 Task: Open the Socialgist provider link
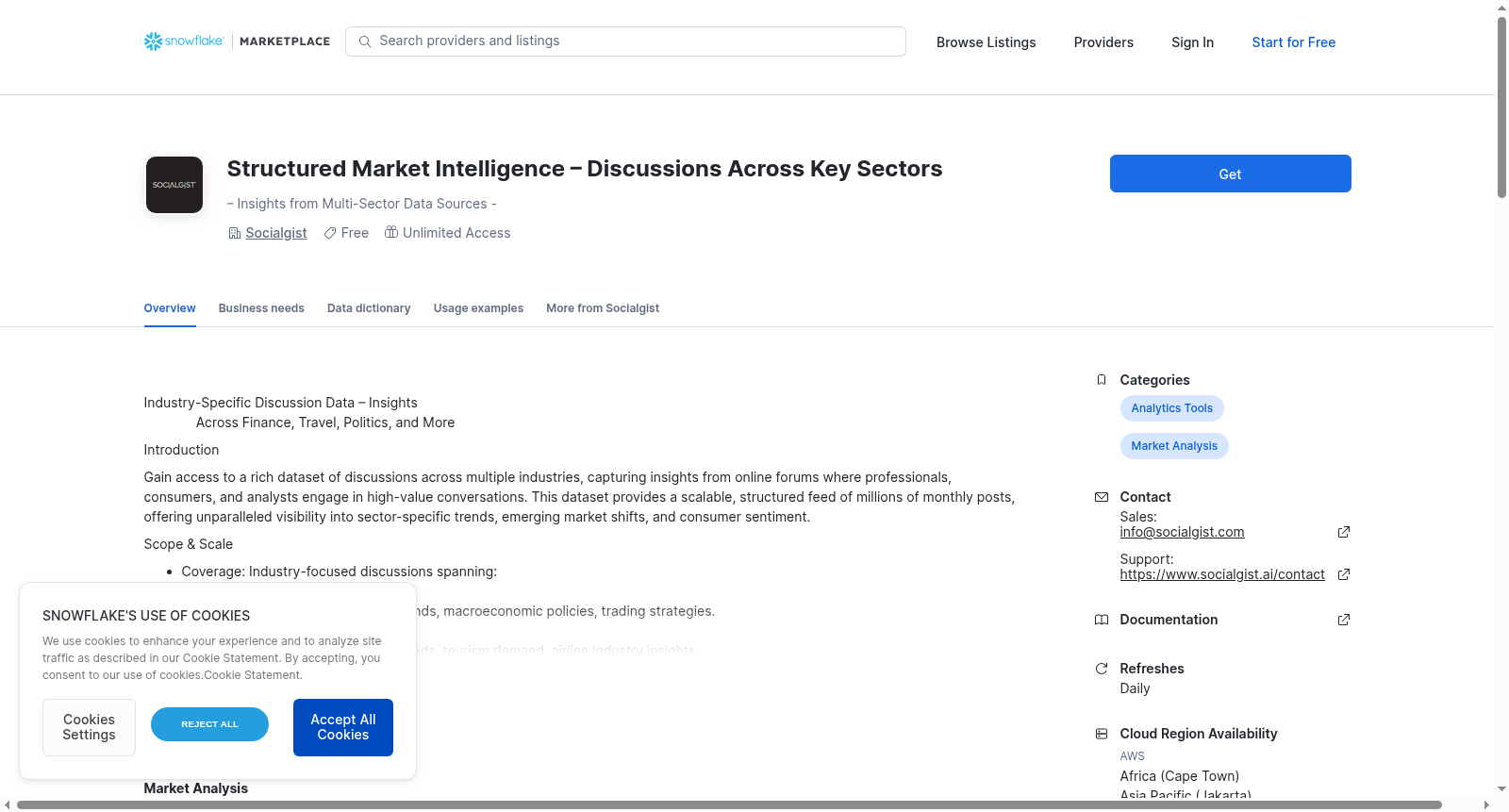[276, 233]
